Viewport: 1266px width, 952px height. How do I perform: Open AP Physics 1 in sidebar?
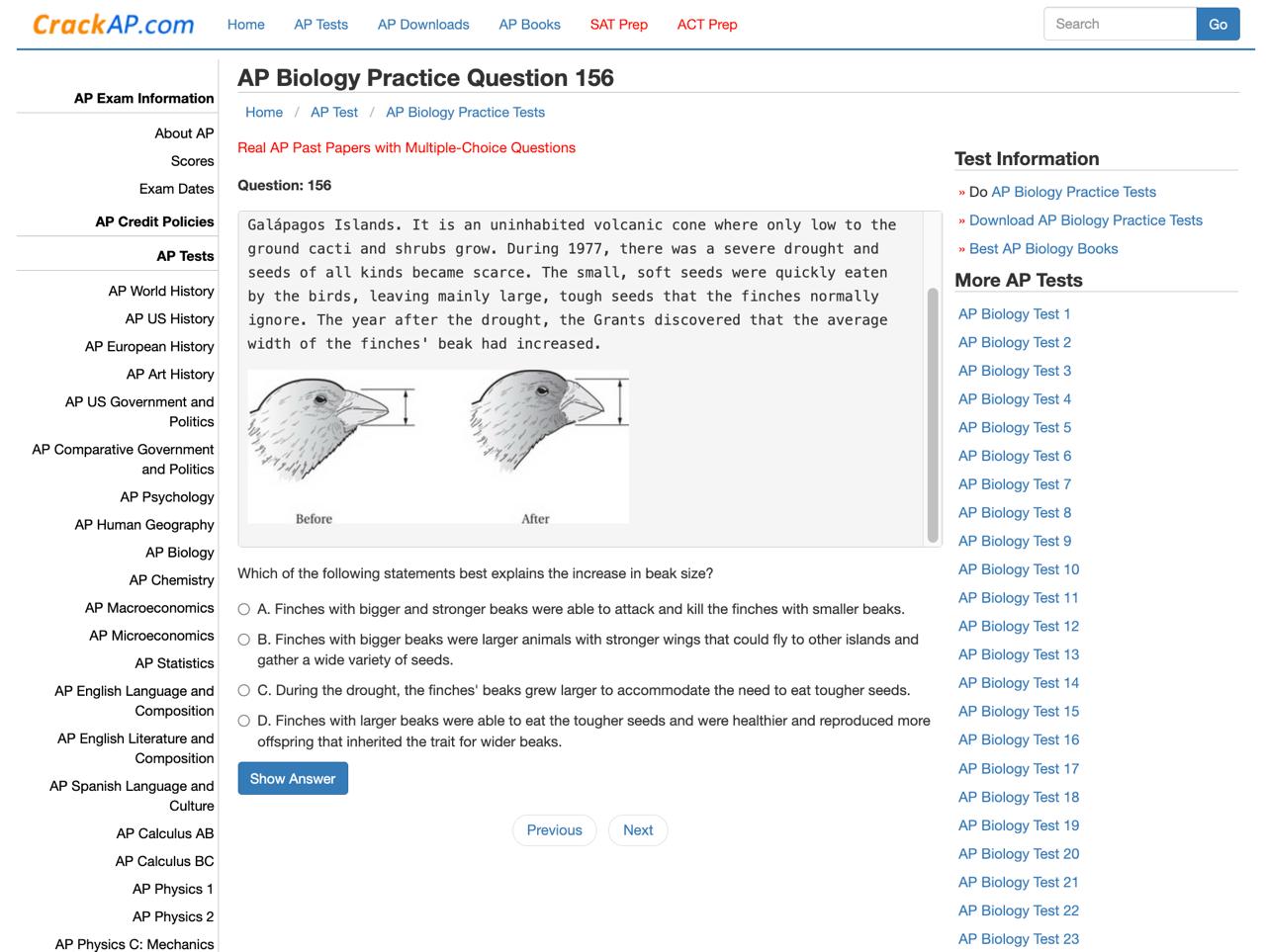[173, 888]
